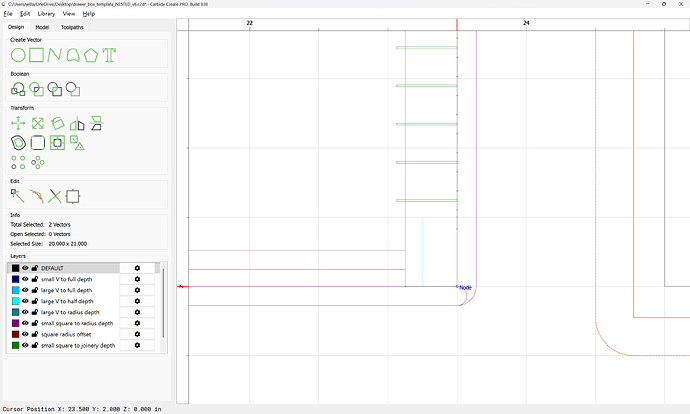Select the Trim Vectors scissors tool
The image size is (690, 414).
55,196
